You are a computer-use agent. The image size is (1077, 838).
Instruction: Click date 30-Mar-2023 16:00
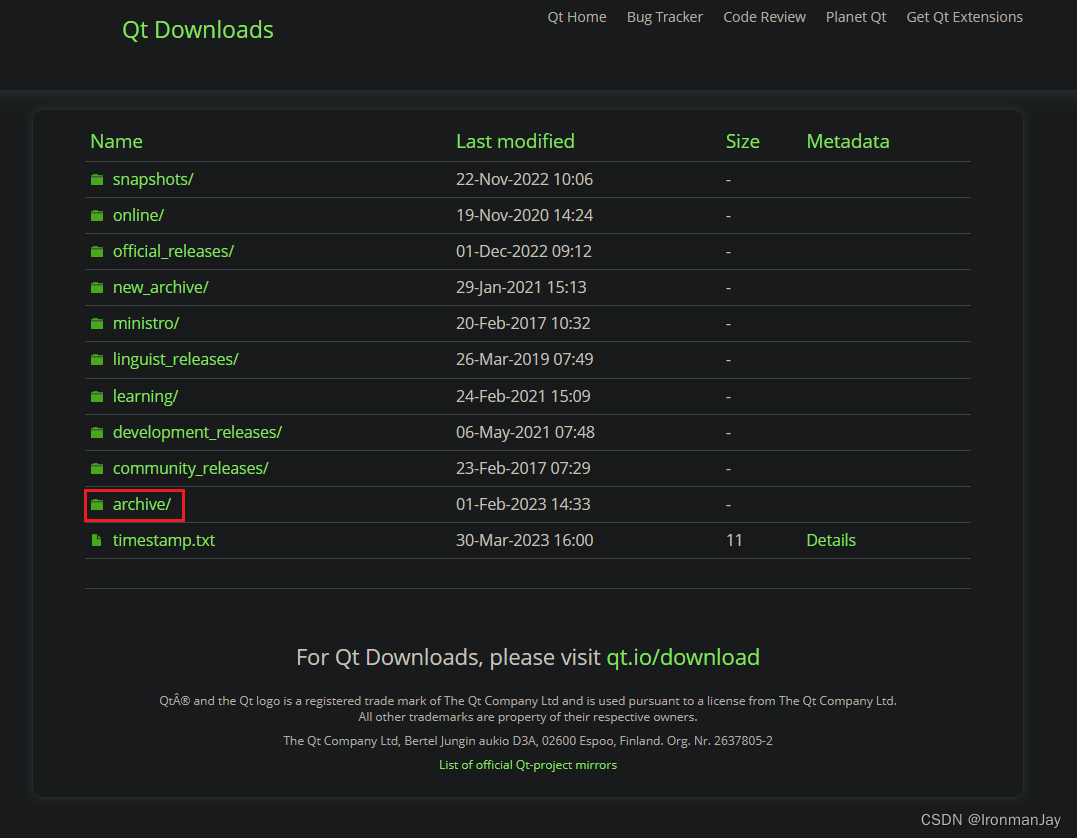point(524,540)
